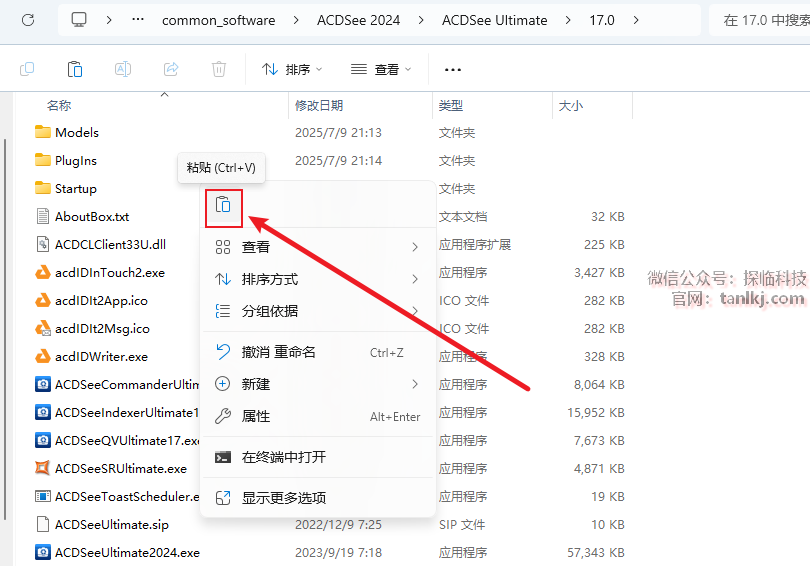Click the toolbar delete trash icon
This screenshot has width=810, height=569.
(219, 69)
